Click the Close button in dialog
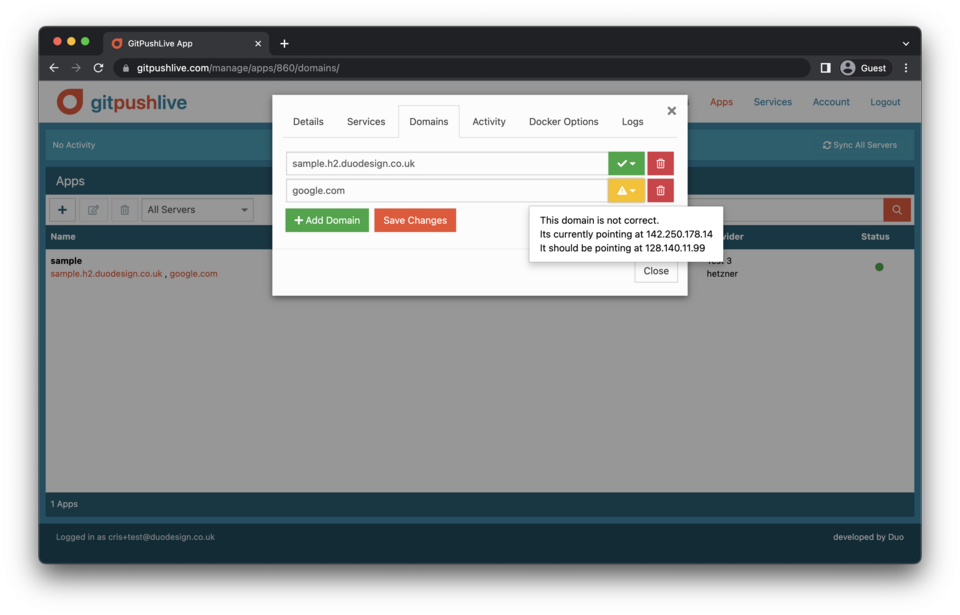 [656, 271]
